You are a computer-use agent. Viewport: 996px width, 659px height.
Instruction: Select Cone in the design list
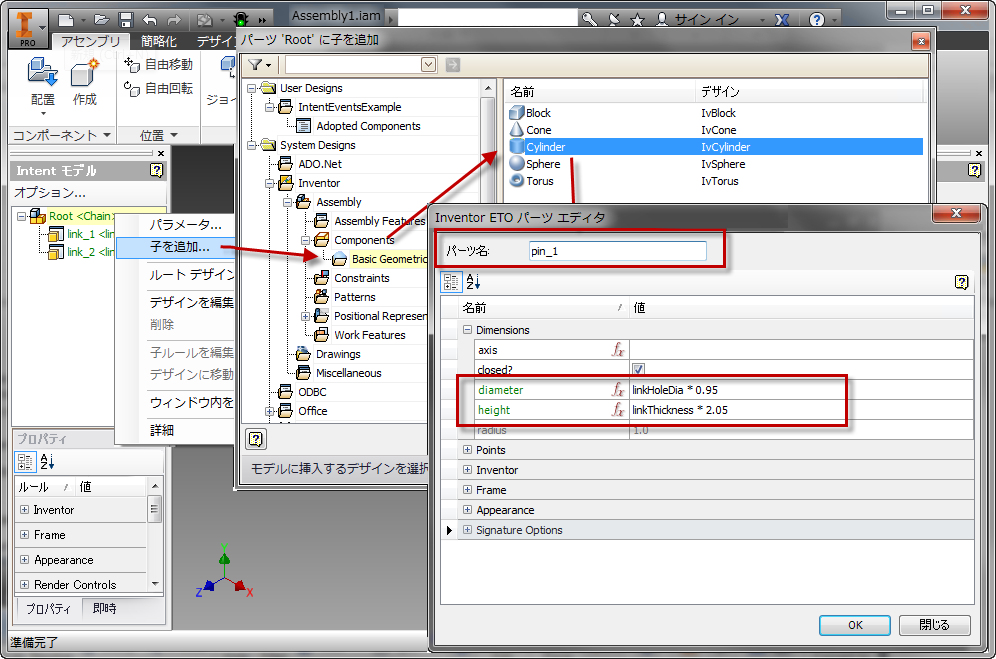(716, 130)
